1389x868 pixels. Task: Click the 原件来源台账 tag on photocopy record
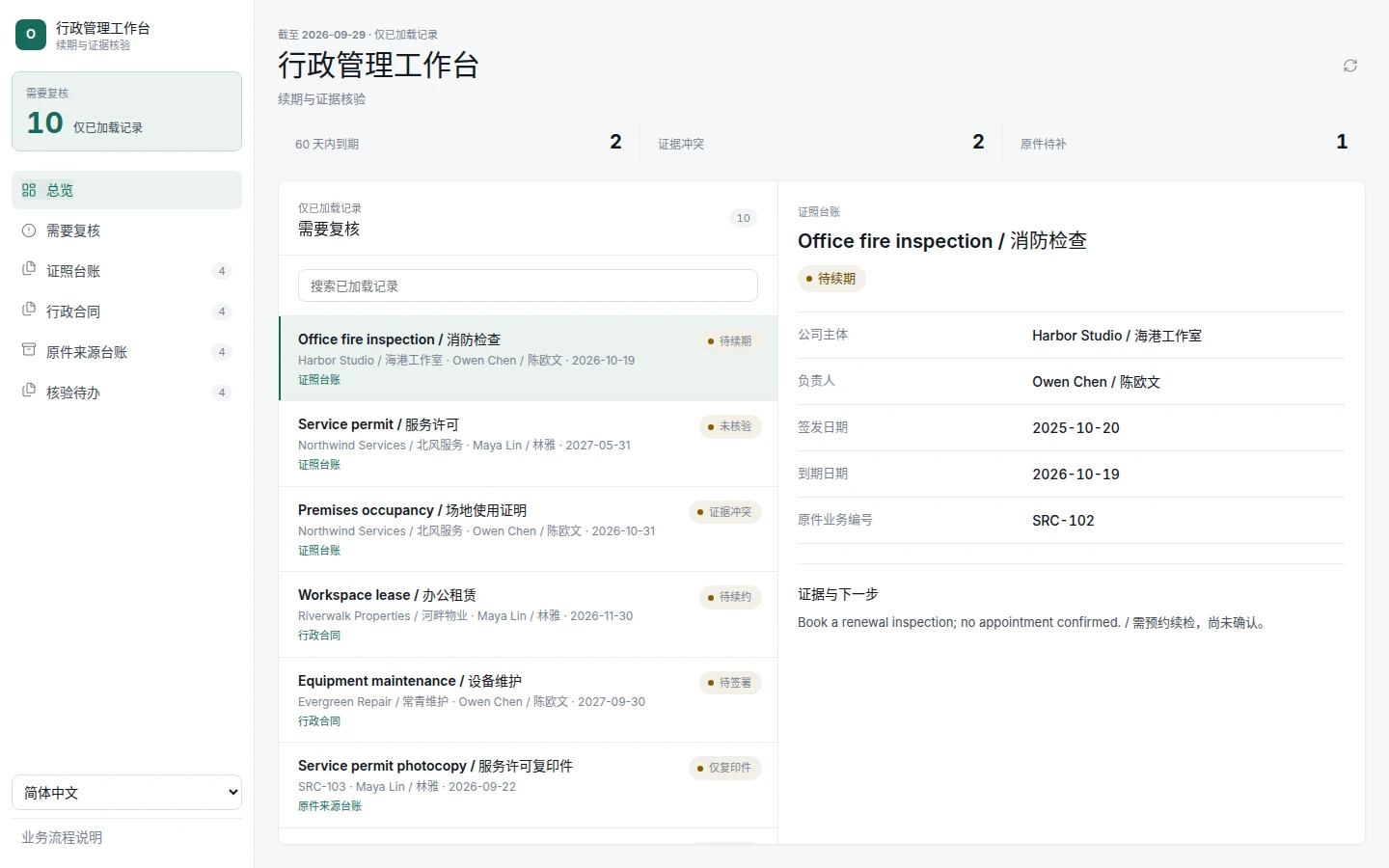tap(330, 806)
